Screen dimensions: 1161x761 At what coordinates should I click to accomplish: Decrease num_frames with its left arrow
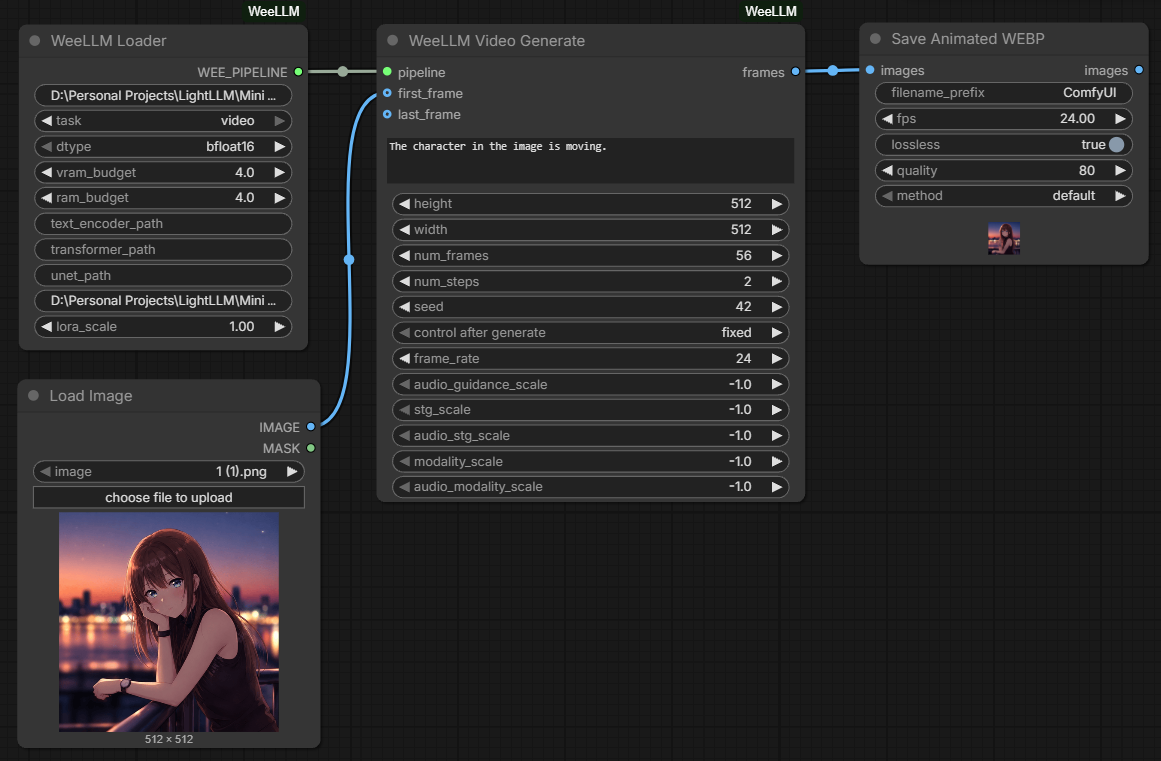[404, 255]
